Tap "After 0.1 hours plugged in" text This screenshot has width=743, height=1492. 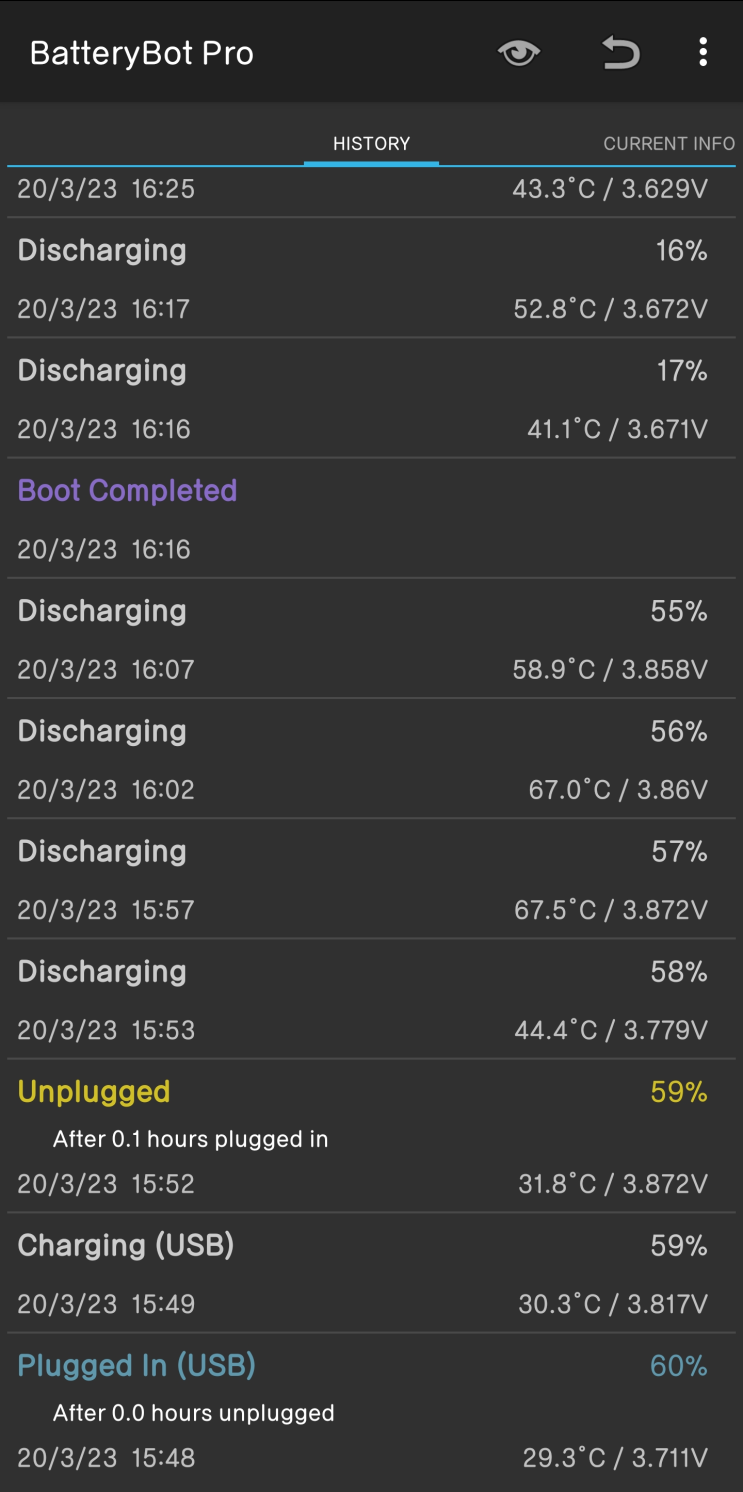[x=190, y=1139]
